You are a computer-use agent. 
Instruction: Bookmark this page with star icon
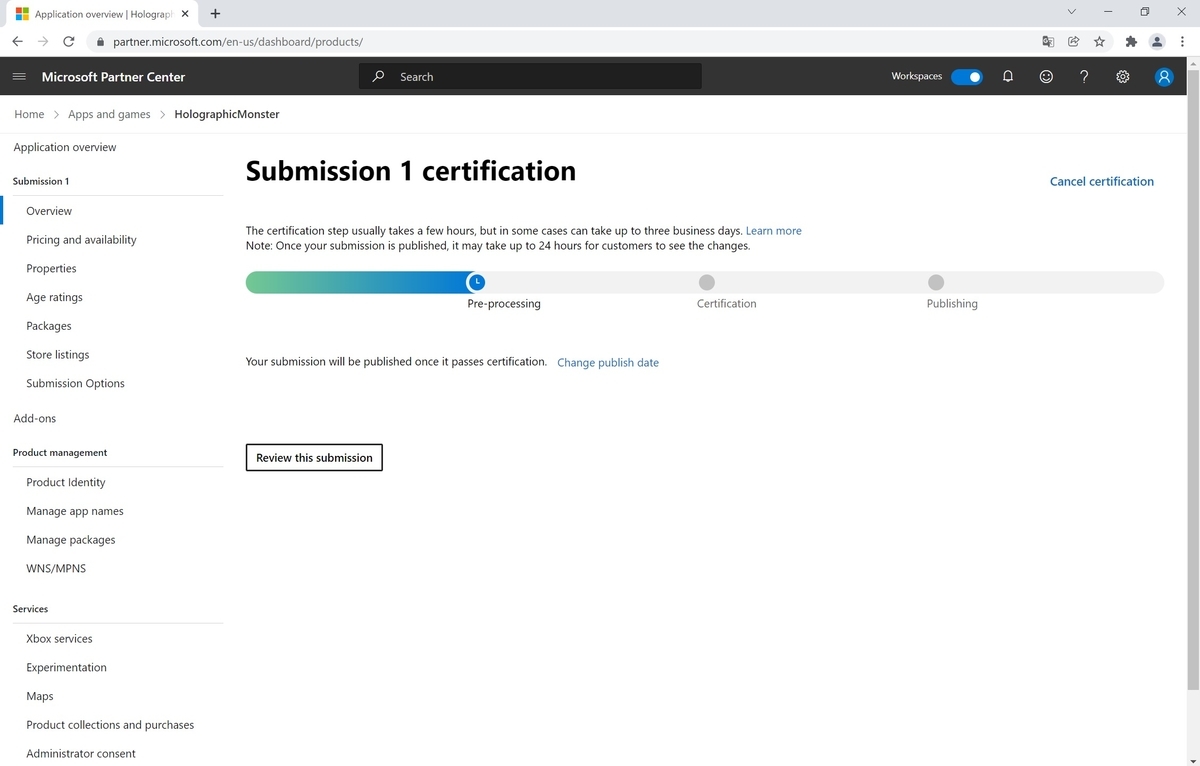1100,42
